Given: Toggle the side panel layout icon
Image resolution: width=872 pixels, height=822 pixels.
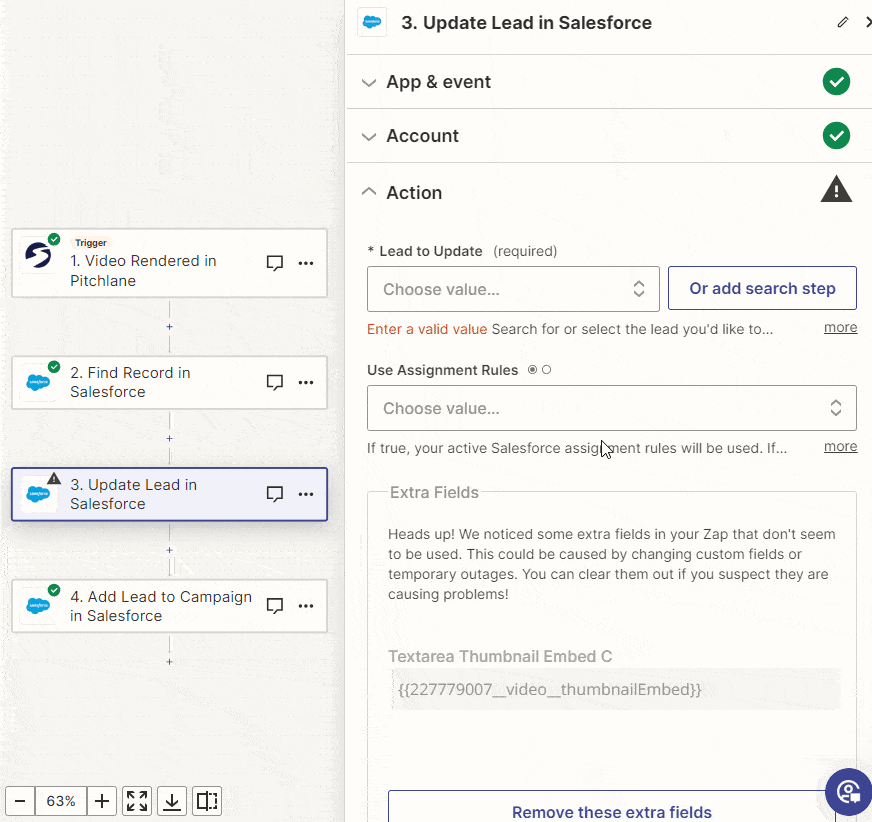Looking at the screenshot, I should click(x=207, y=801).
